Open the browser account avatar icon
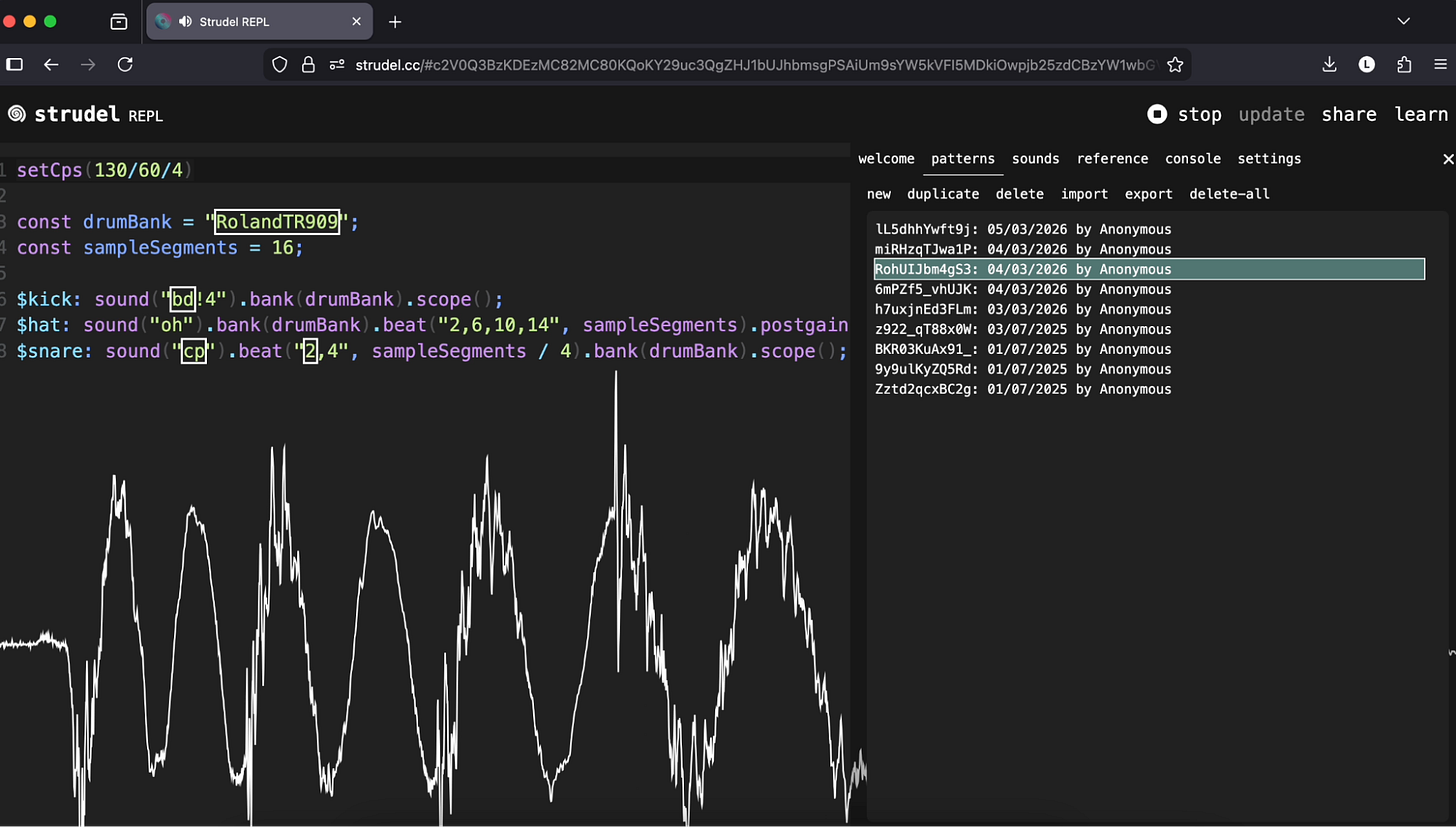 [1367, 64]
